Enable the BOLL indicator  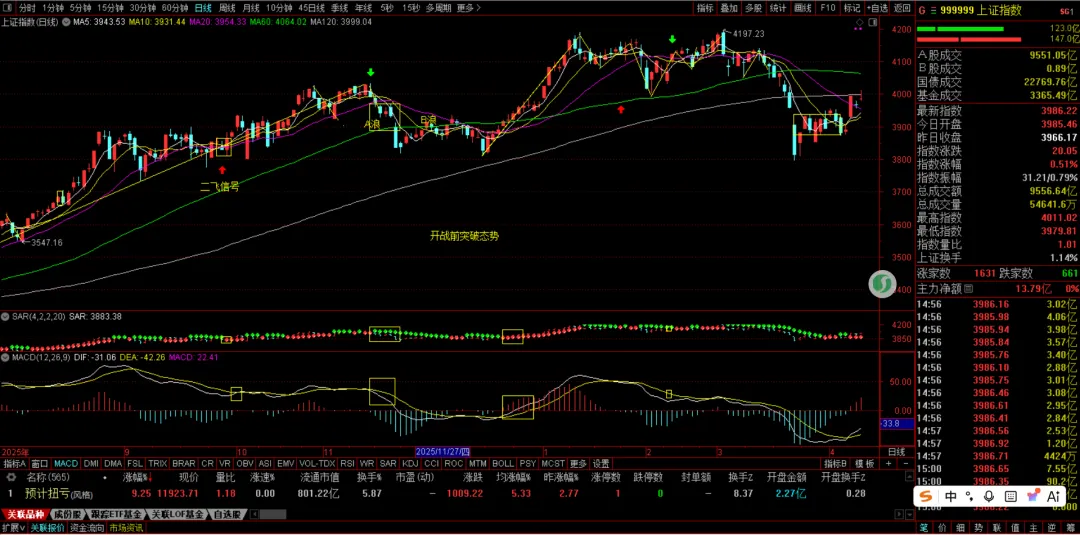[503, 464]
